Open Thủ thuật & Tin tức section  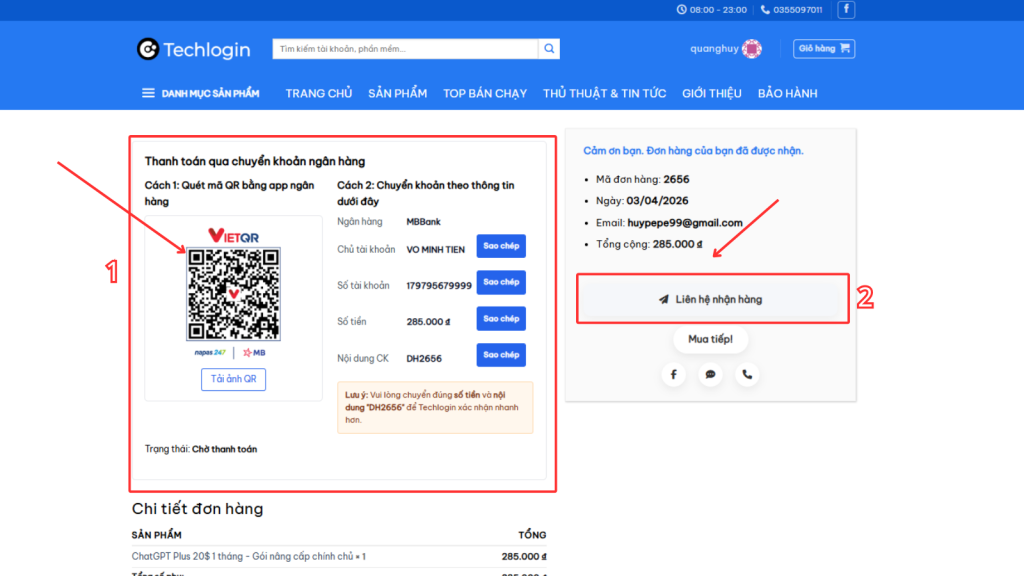604,93
